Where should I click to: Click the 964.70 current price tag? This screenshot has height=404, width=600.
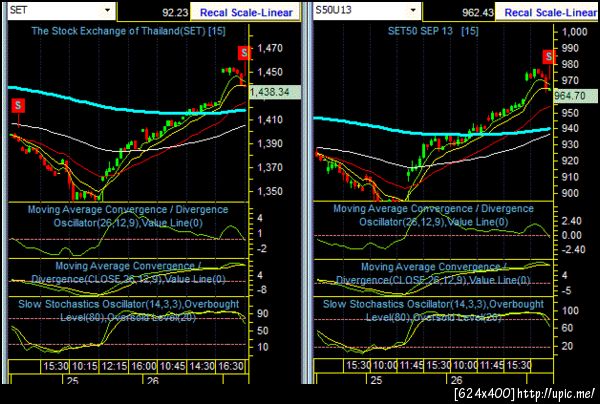point(575,95)
